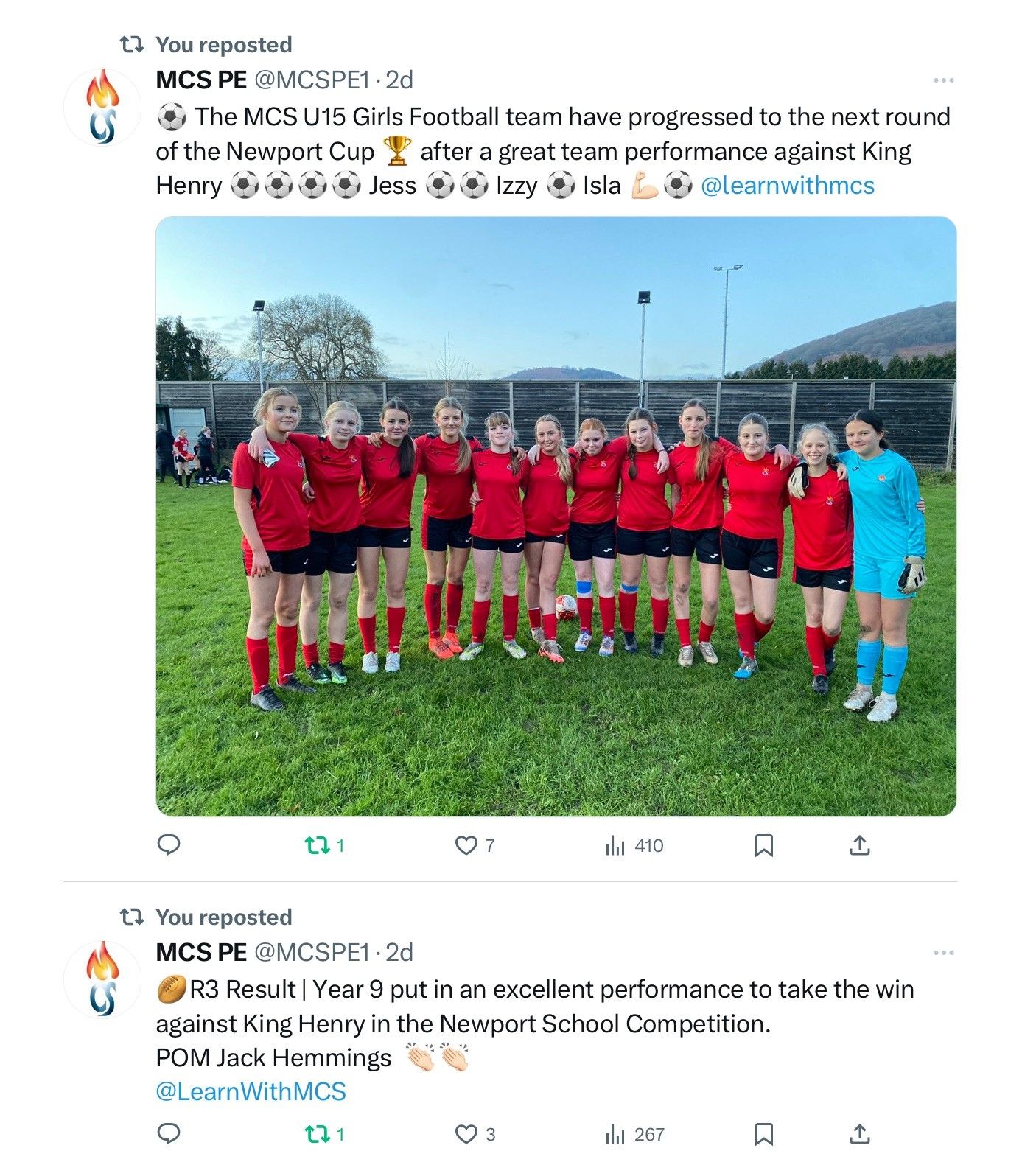The height and width of the screenshot is (1151, 1036).
Task: Open the @learnwithmcs mention link
Action: 787,185
